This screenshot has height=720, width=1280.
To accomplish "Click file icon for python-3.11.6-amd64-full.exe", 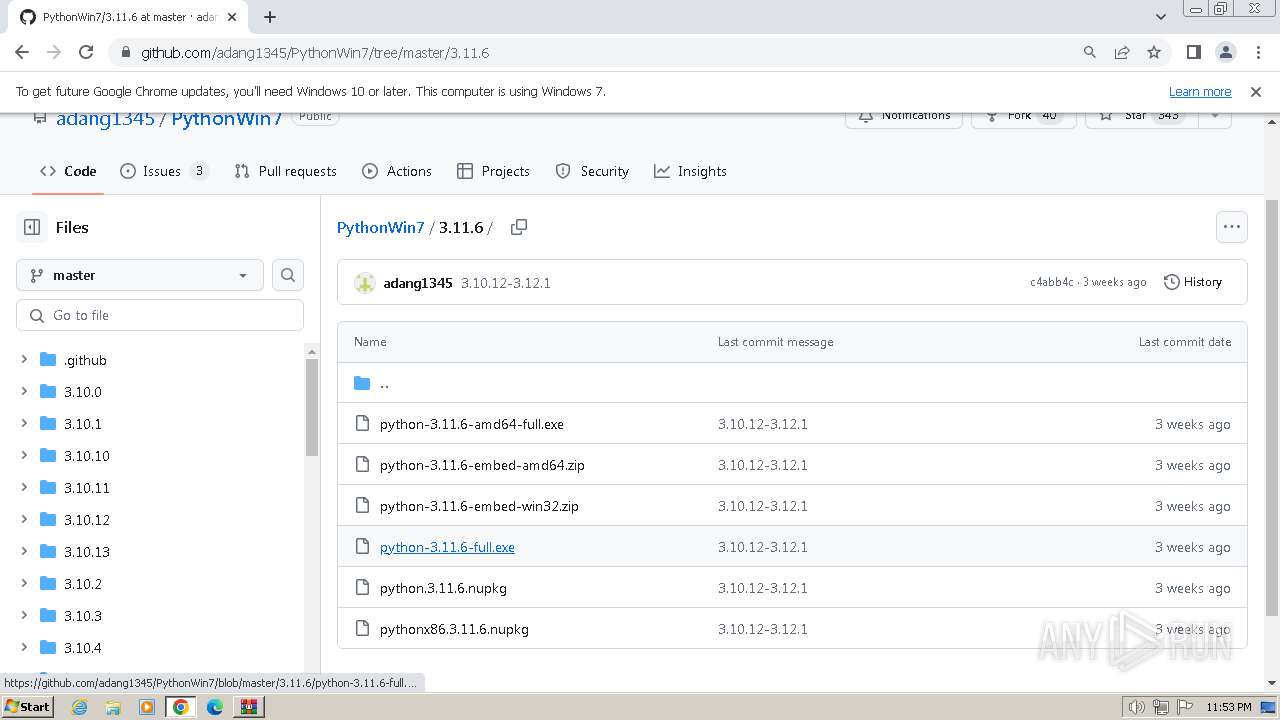I will point(362,424).
